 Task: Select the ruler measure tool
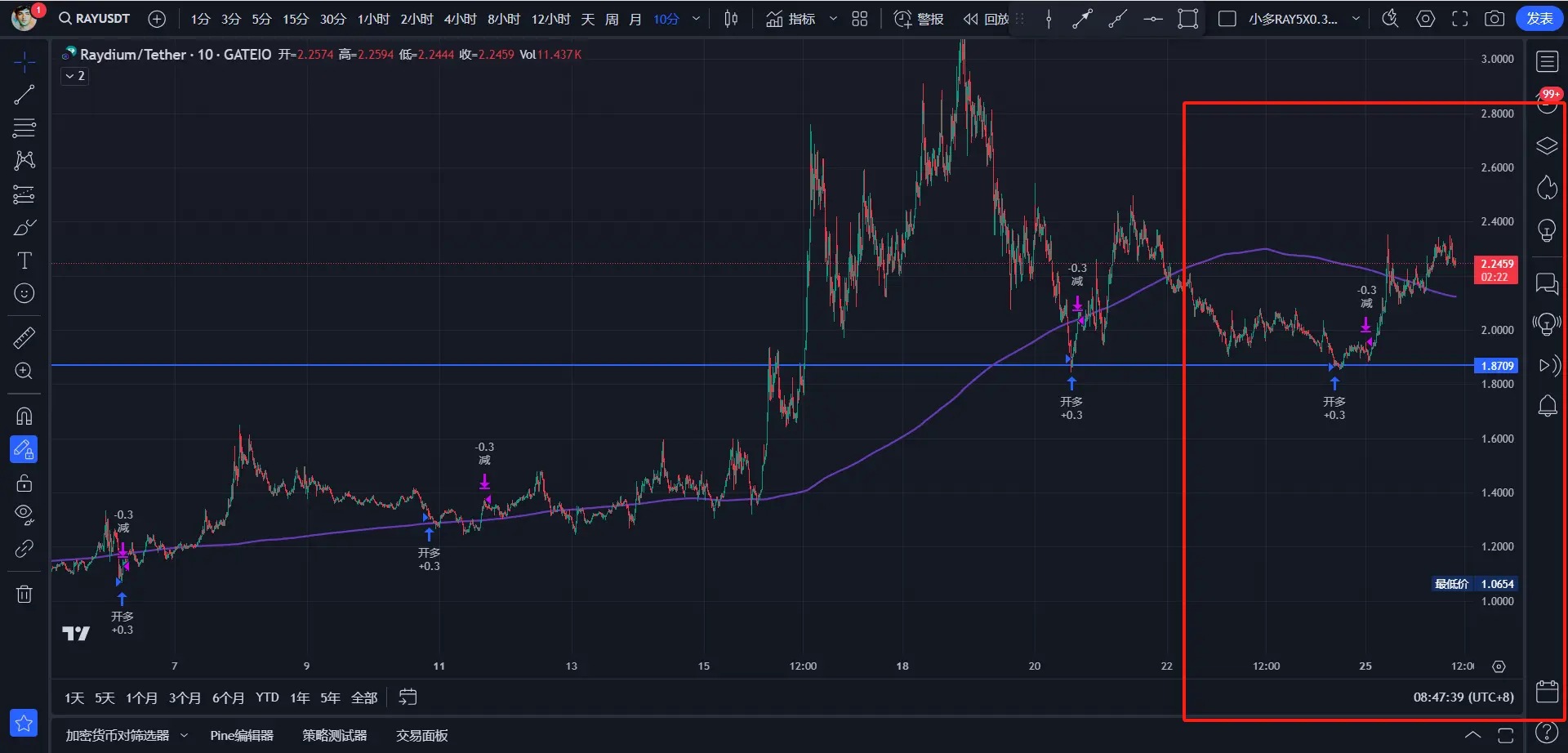pos(24,337)
